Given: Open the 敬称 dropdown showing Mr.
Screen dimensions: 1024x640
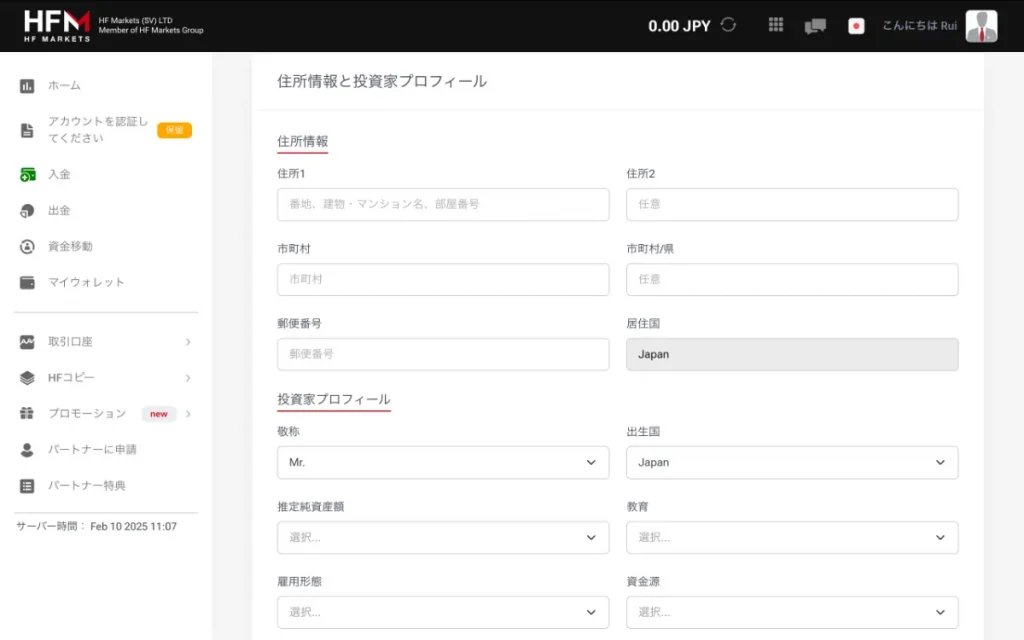Looking at the screenshot, I should tap(443, 462).
